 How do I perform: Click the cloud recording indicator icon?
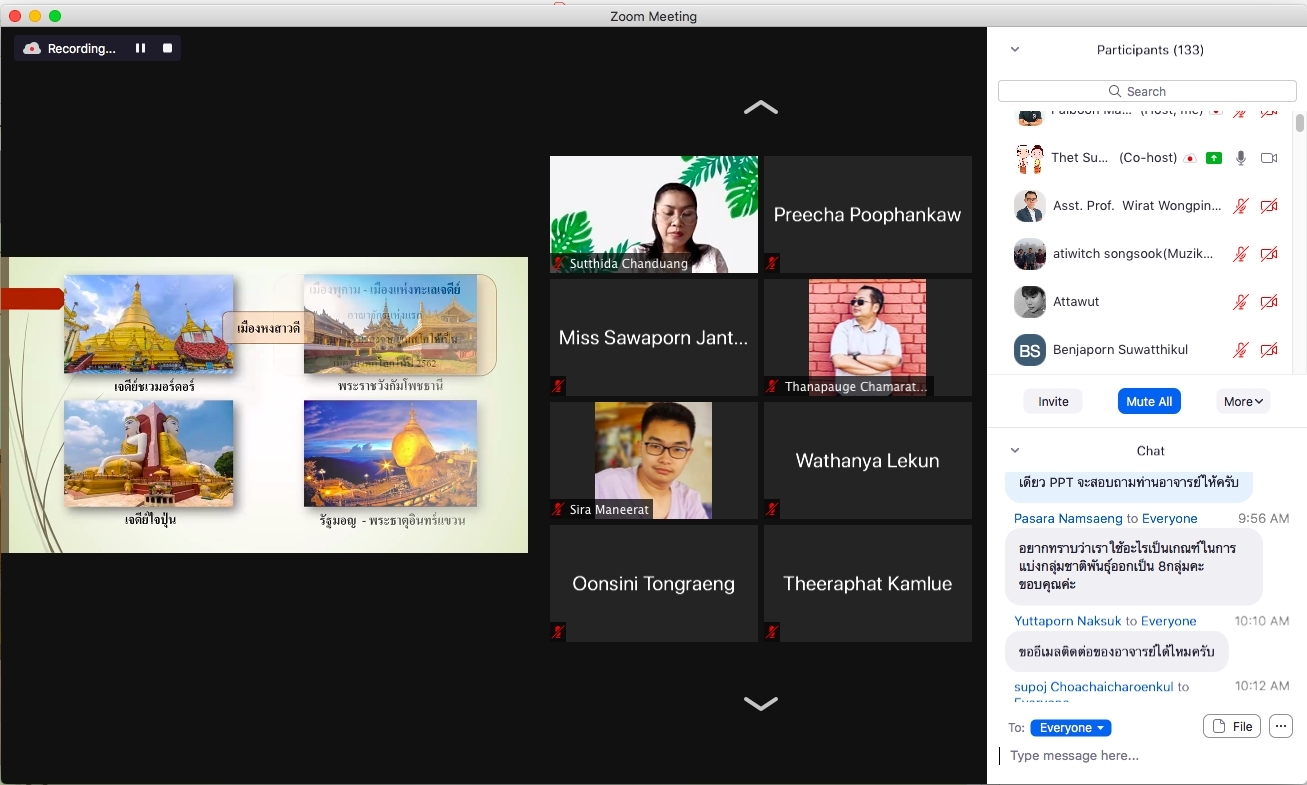32,48
